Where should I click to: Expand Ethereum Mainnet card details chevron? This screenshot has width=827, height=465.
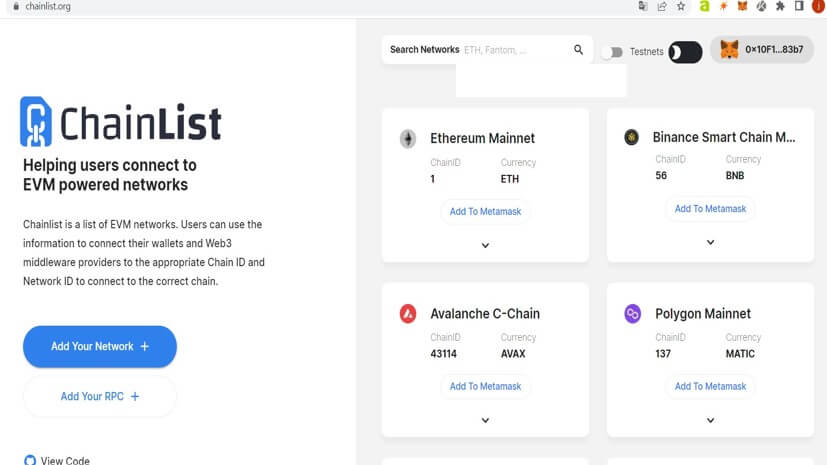pyautogui.click(x=485, y=245)
